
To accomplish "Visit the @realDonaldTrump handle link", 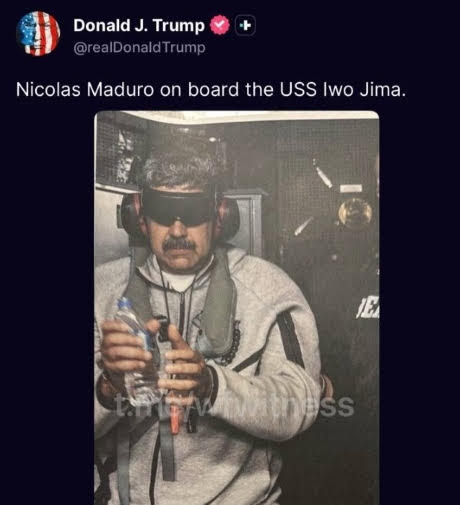I will coord(139,48).
